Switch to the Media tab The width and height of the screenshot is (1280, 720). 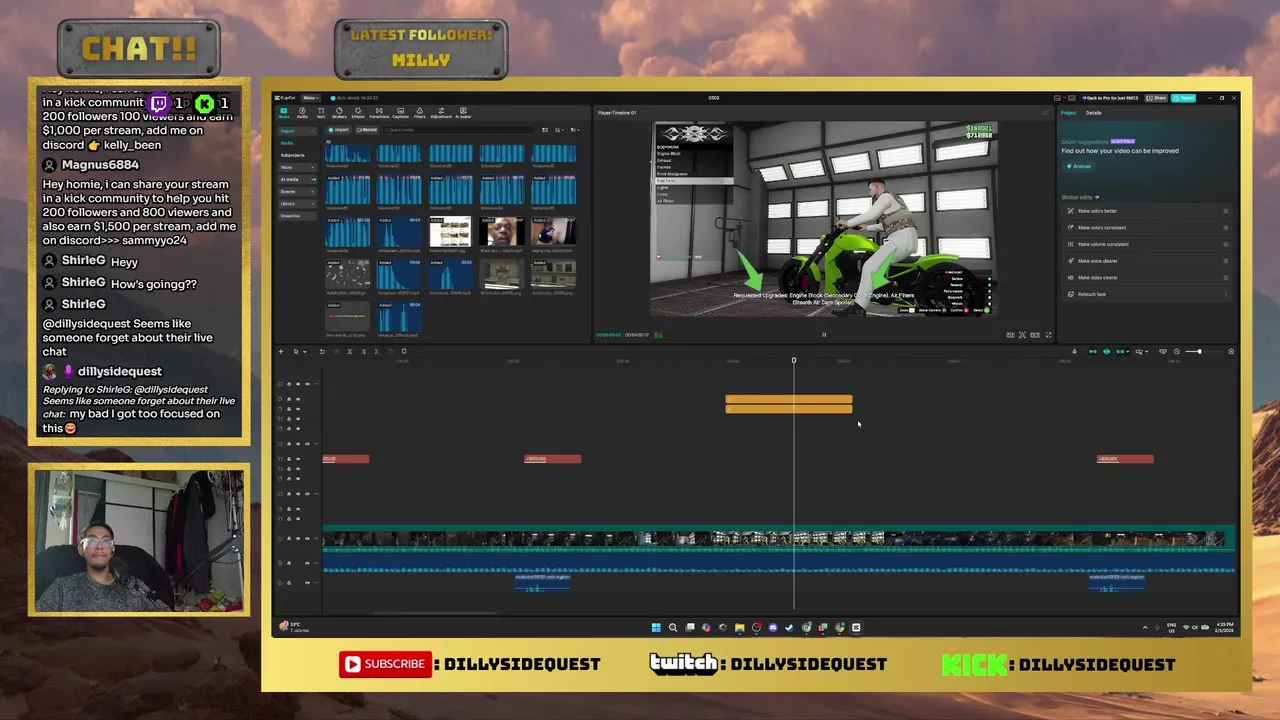[x=284, y=113]
